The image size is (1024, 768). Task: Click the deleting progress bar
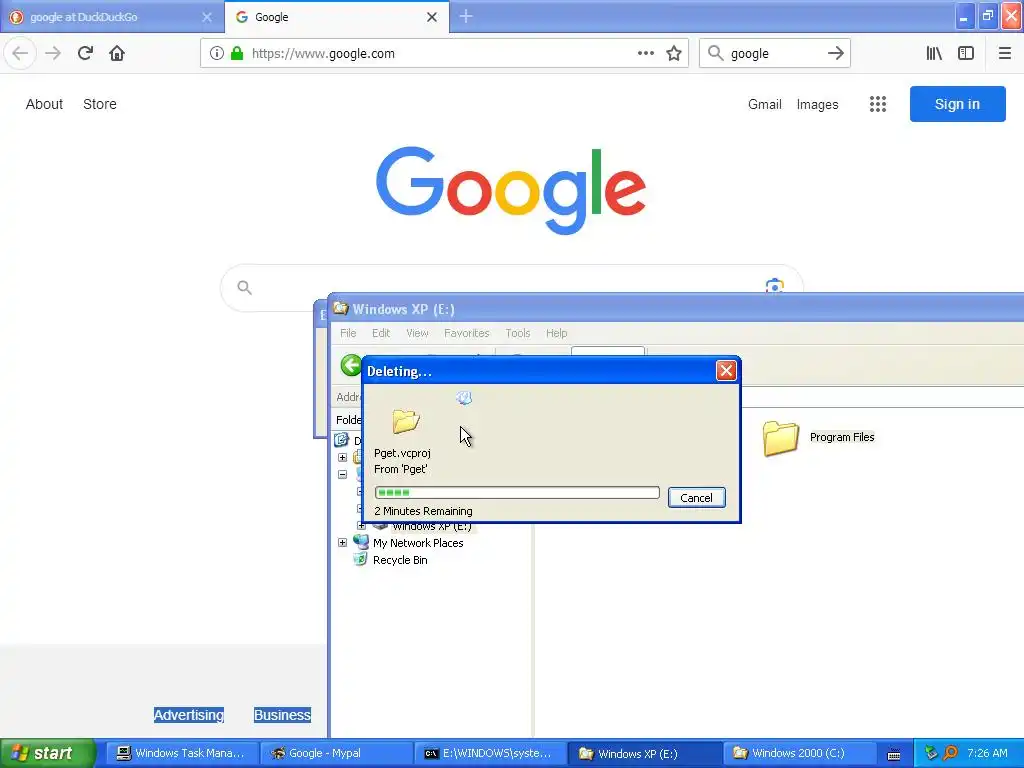[x=517, y=492]
